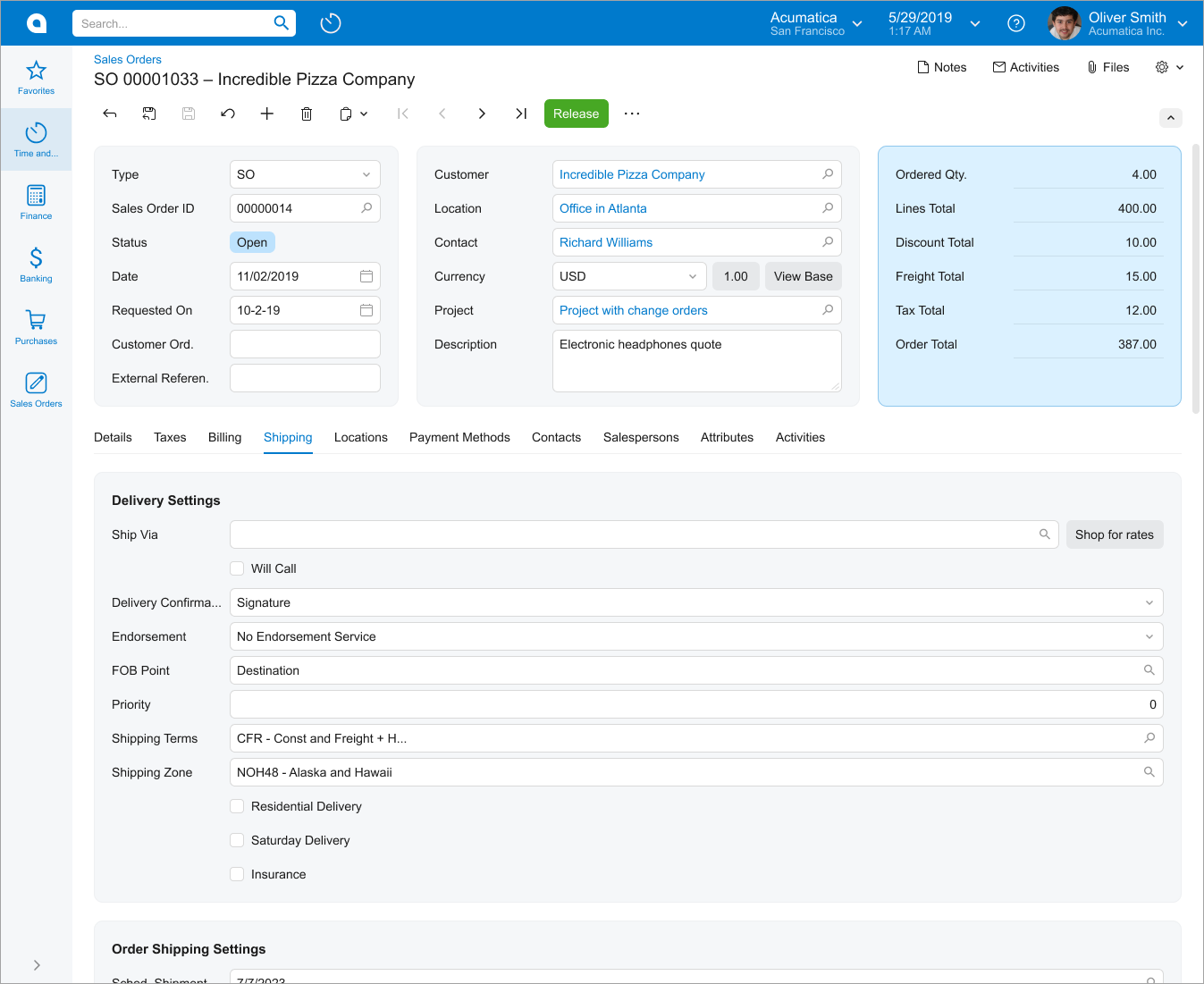Click the help question mark icon
The width and height of the screenshot is (1204, 984).
tap(1016, 23)
